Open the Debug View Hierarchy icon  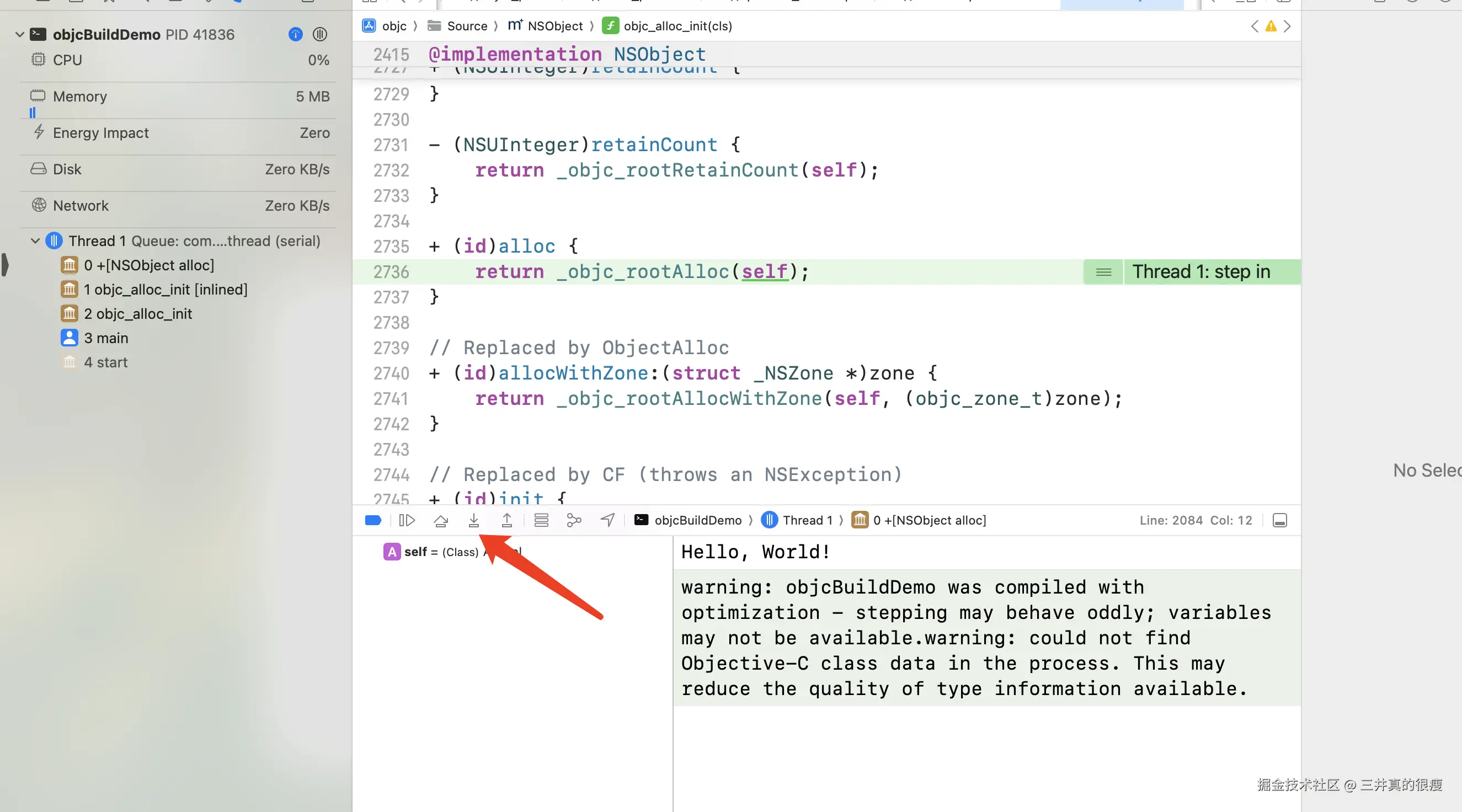point(541,520)
